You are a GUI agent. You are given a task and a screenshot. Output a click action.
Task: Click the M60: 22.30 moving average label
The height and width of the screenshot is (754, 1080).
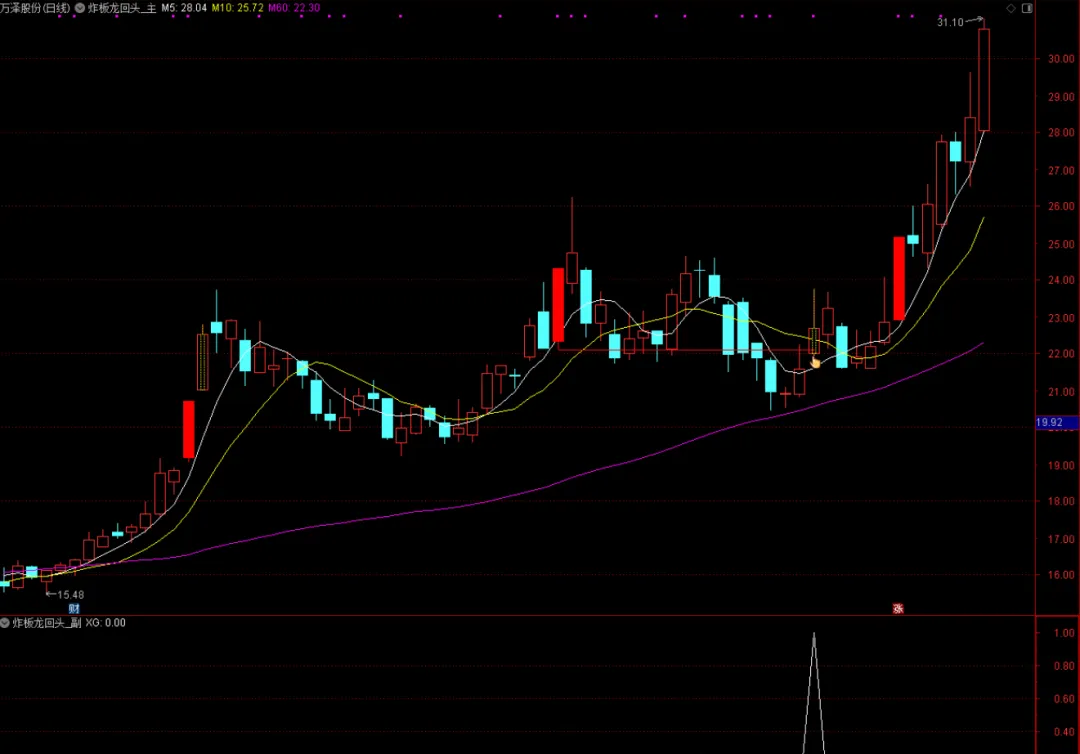(x=294, y=8)
